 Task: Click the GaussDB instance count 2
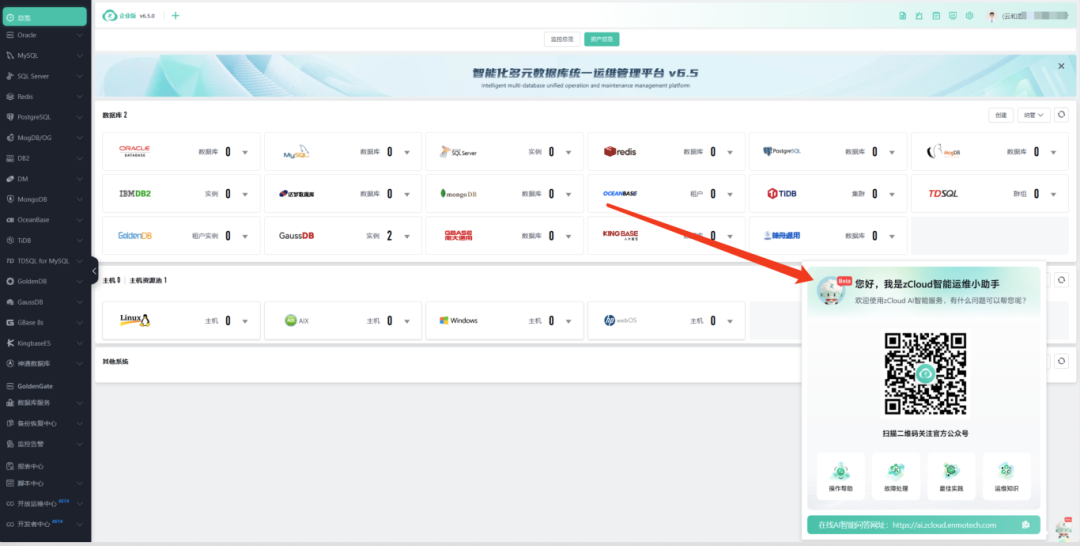(x=389, y=236)
